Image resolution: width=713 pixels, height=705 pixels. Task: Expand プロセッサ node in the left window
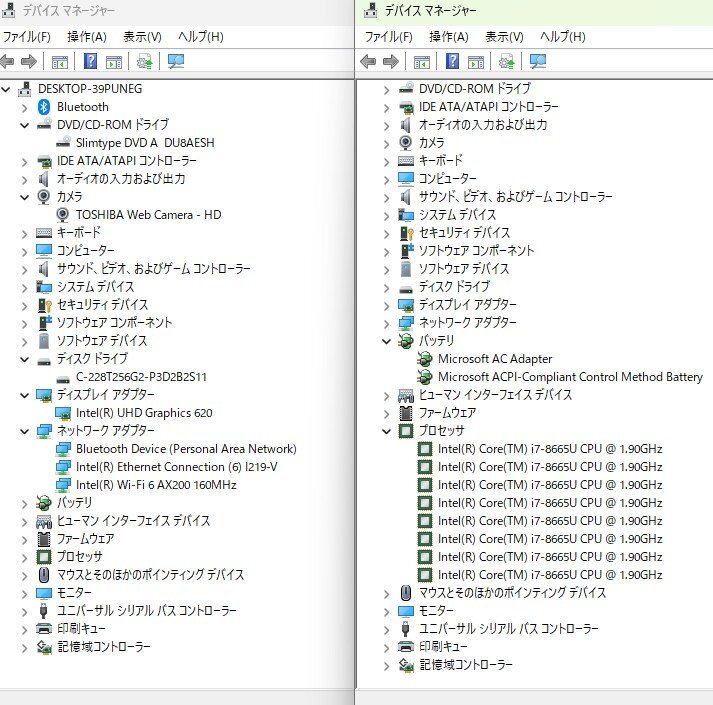tap(25, 557)
